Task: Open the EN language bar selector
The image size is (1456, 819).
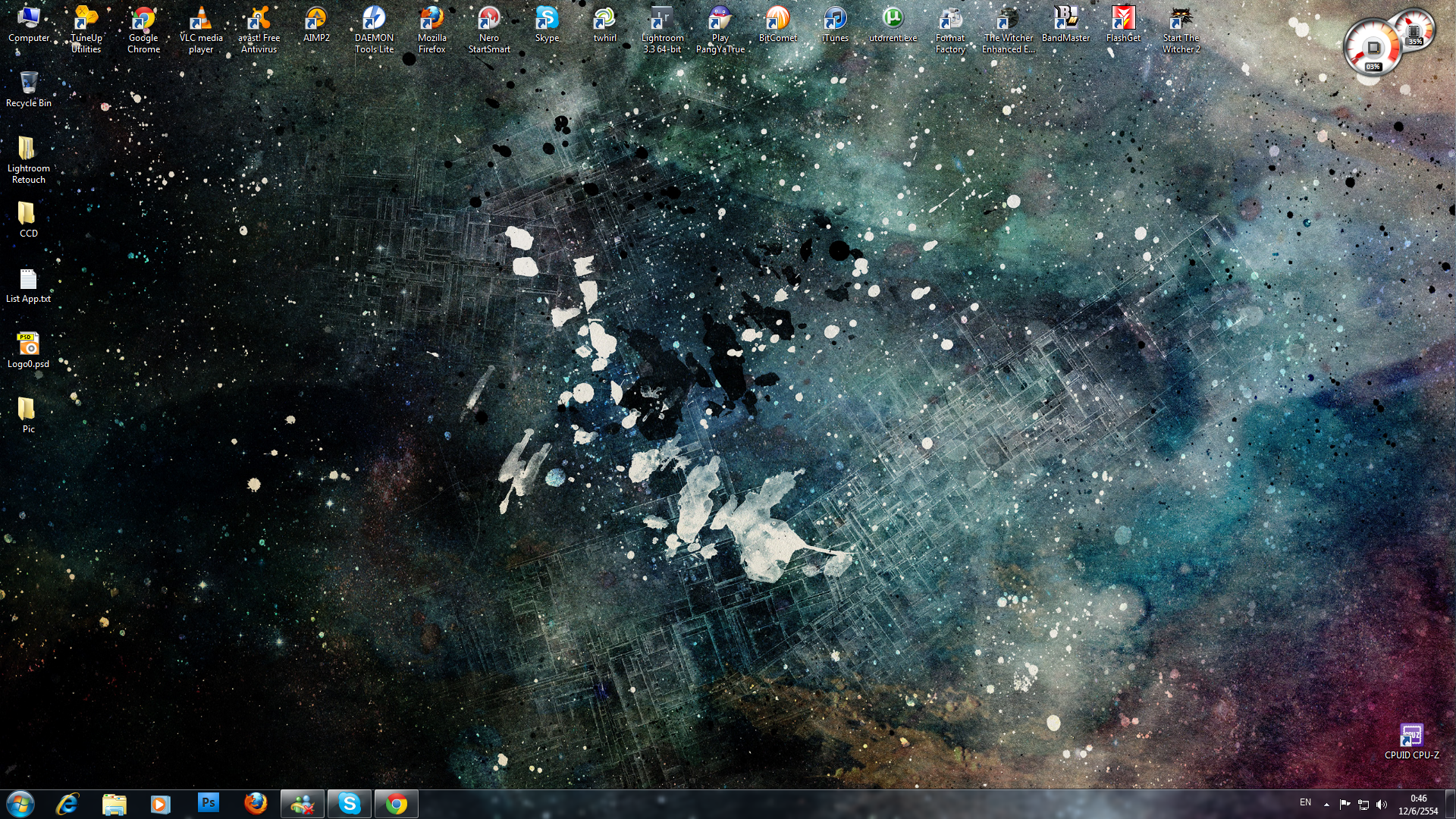Action: coord(1305,802)
